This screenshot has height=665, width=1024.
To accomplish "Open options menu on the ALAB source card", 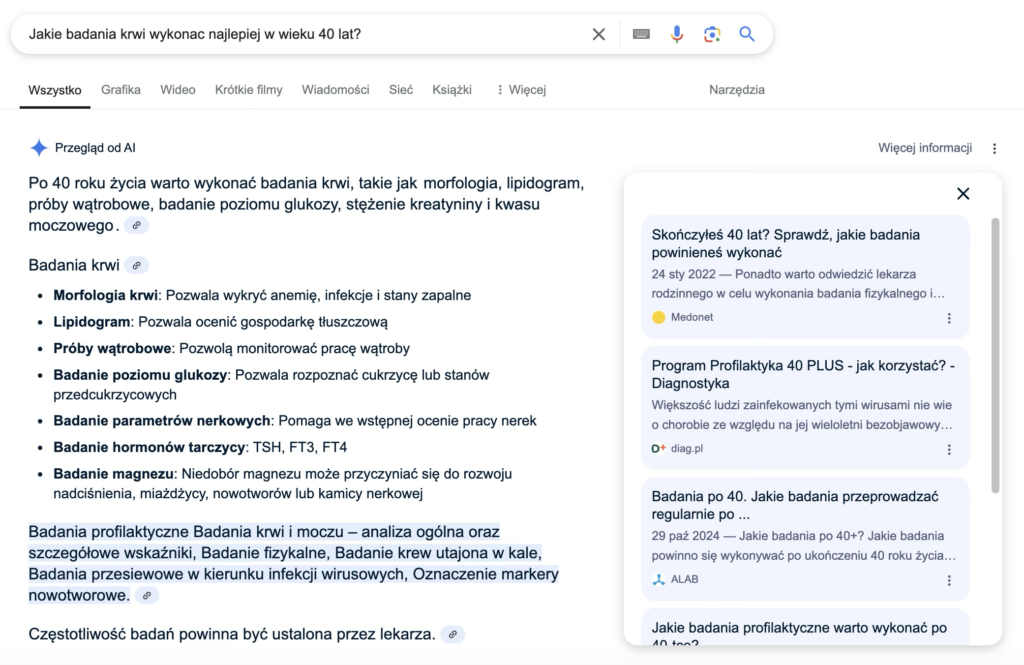I will pyautogui.click(x=949, y=580).
